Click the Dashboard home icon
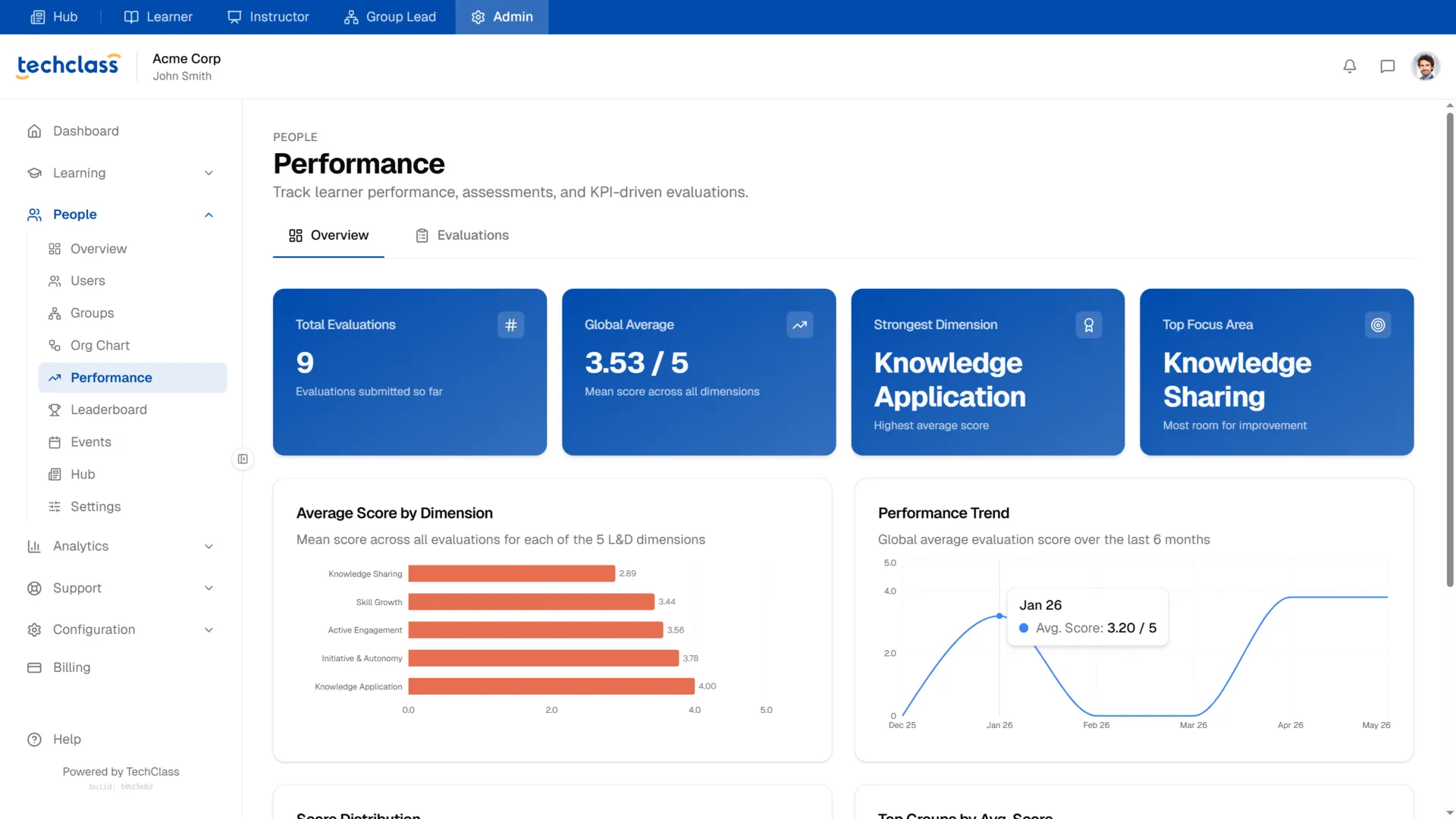The height and width of the screenshot is (819, 1456). [x=34, y=131]
